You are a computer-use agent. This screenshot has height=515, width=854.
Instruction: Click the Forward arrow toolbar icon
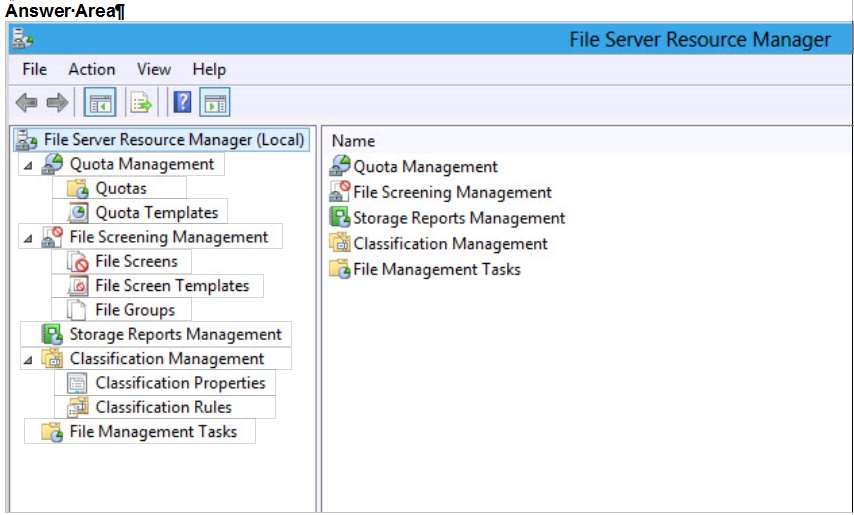pyautogui.click(x=57, y=102)
